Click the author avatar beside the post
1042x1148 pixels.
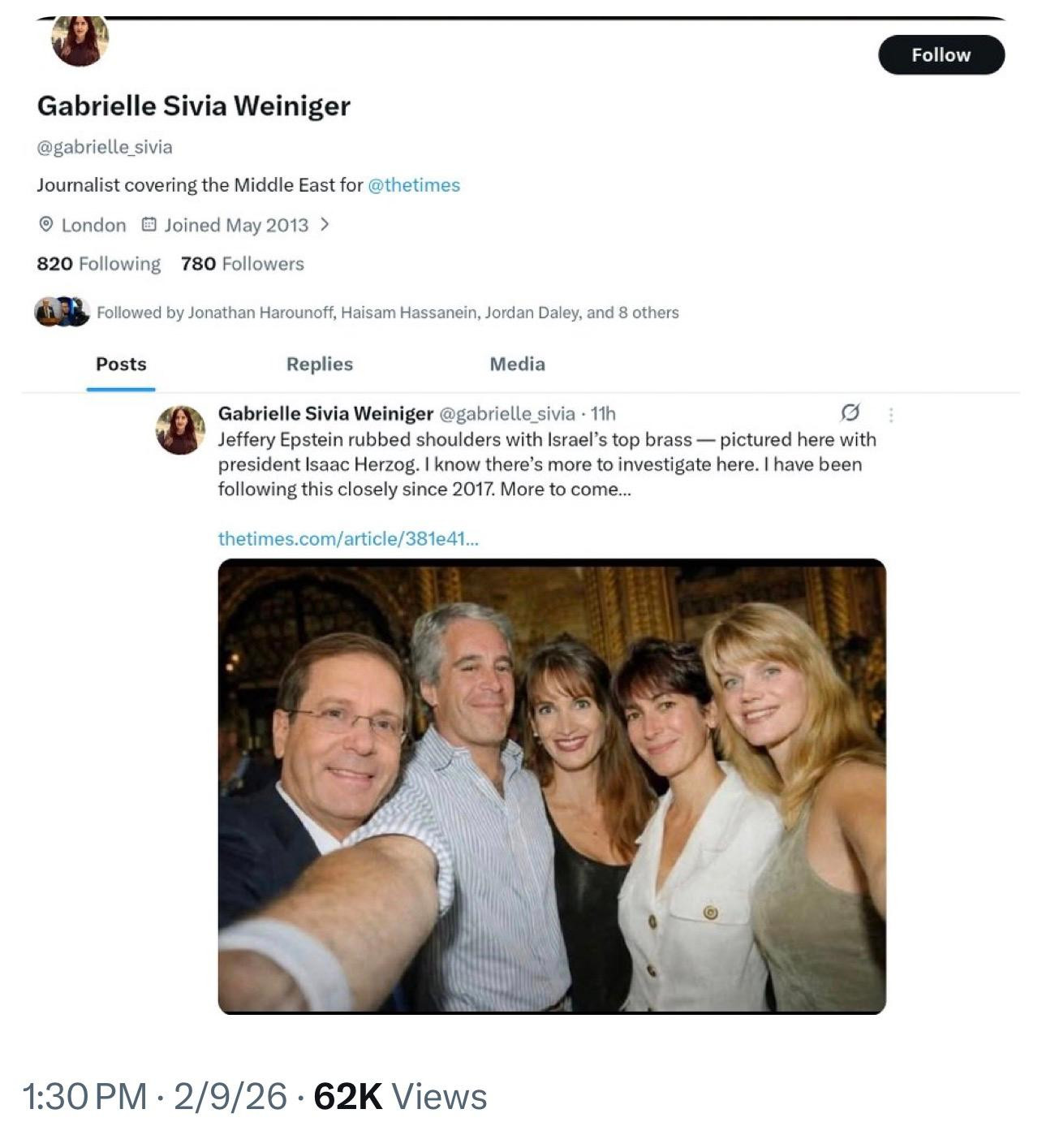(180, 429)
